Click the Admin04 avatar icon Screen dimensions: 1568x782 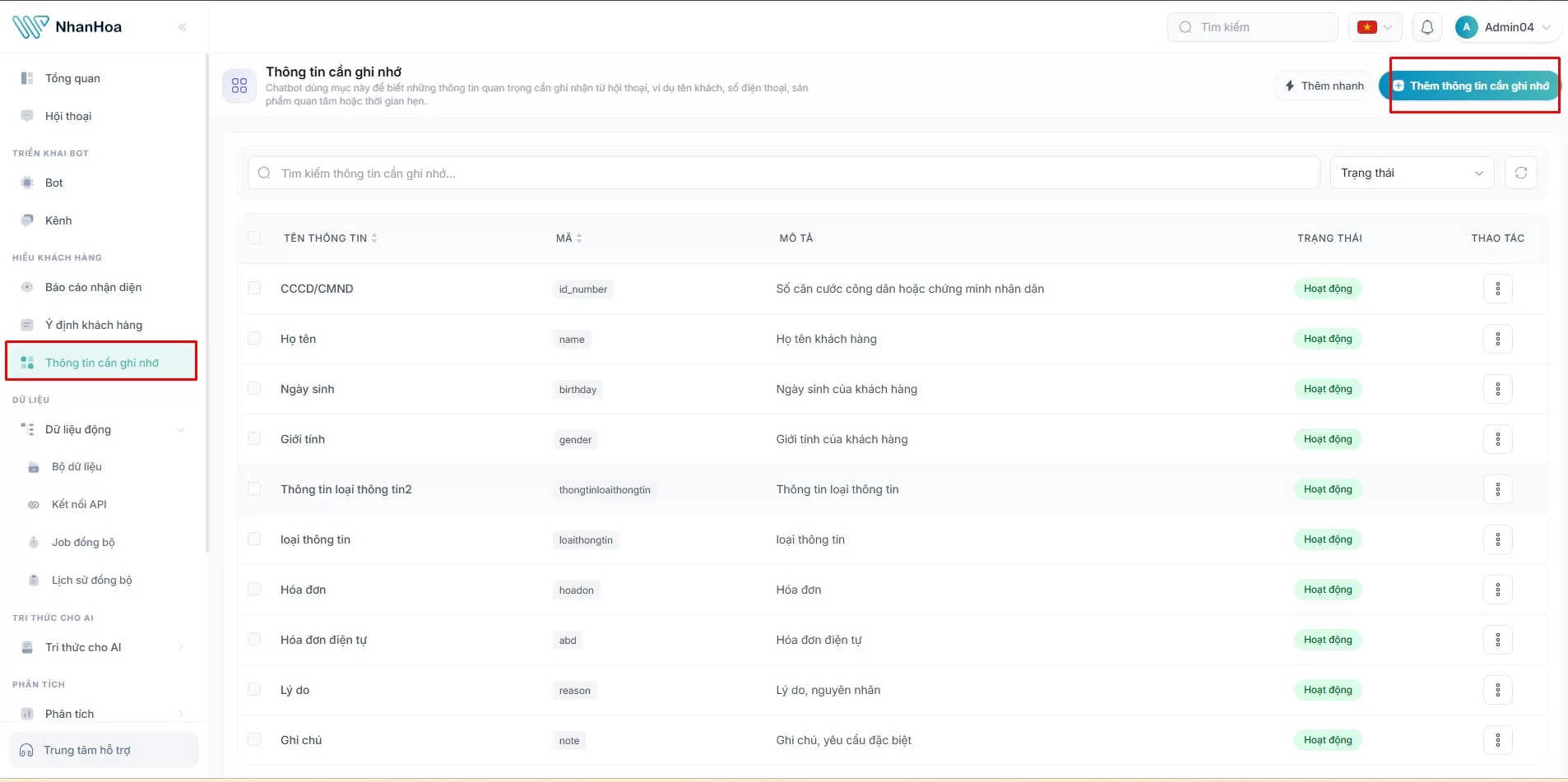[1466, 27]
